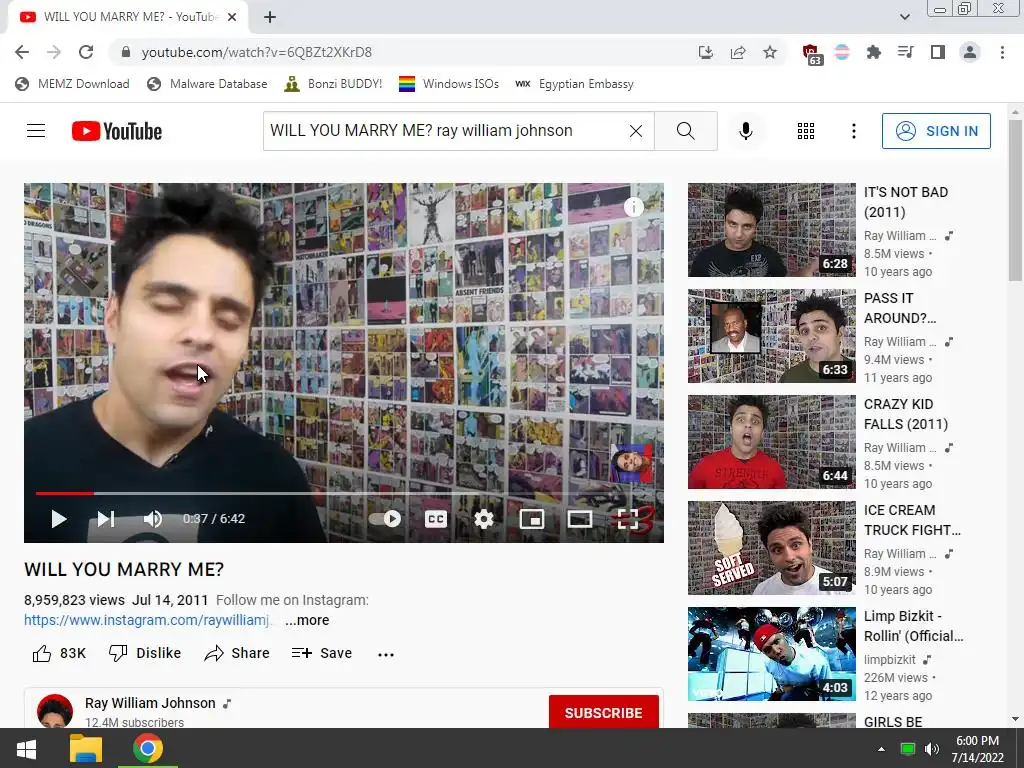Show hidden system tray icons

tap(881, 749)
